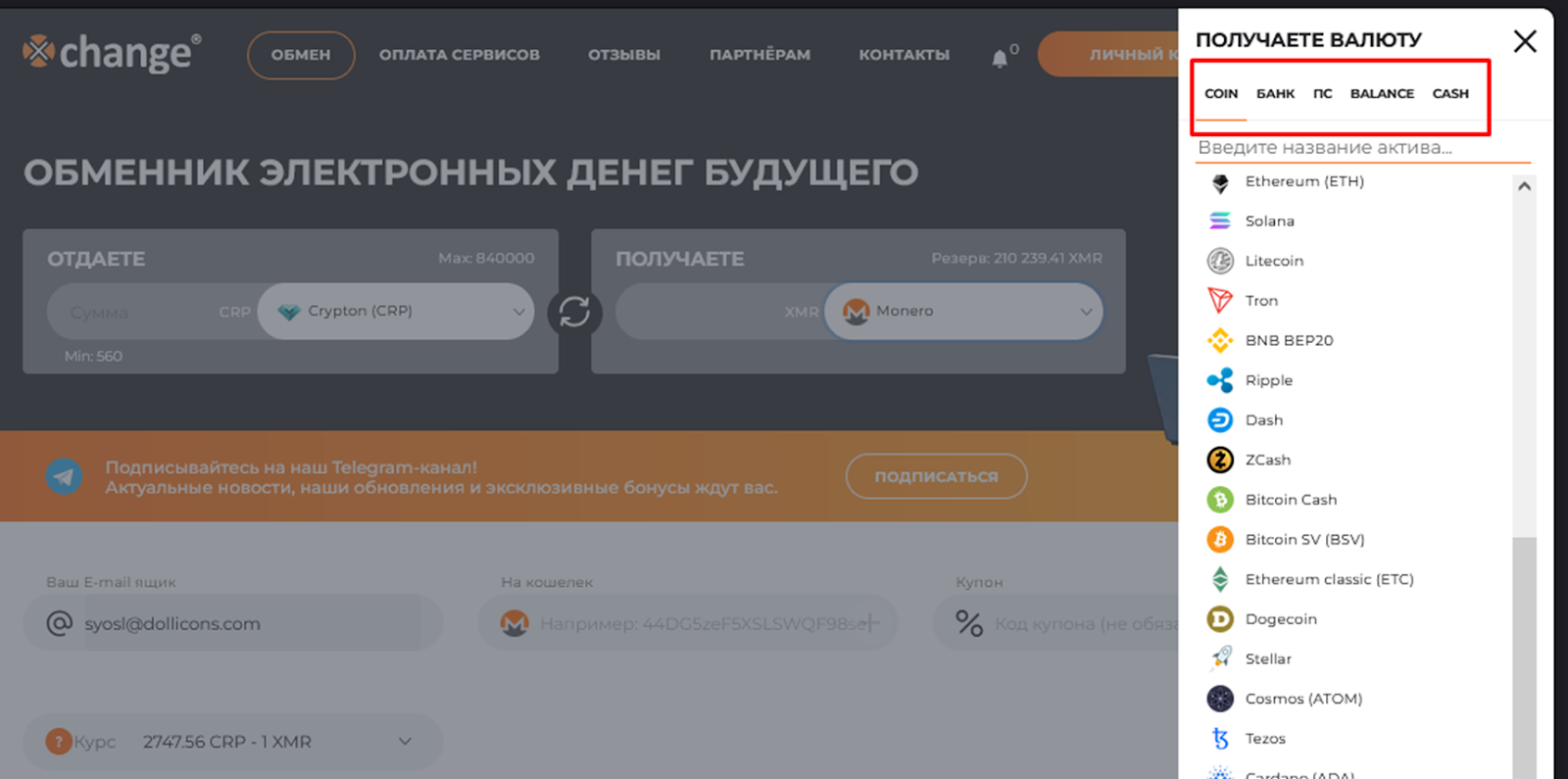
Task: Switch to the ПС tab
Action: pyautogui.click(x=1323, y=94)
